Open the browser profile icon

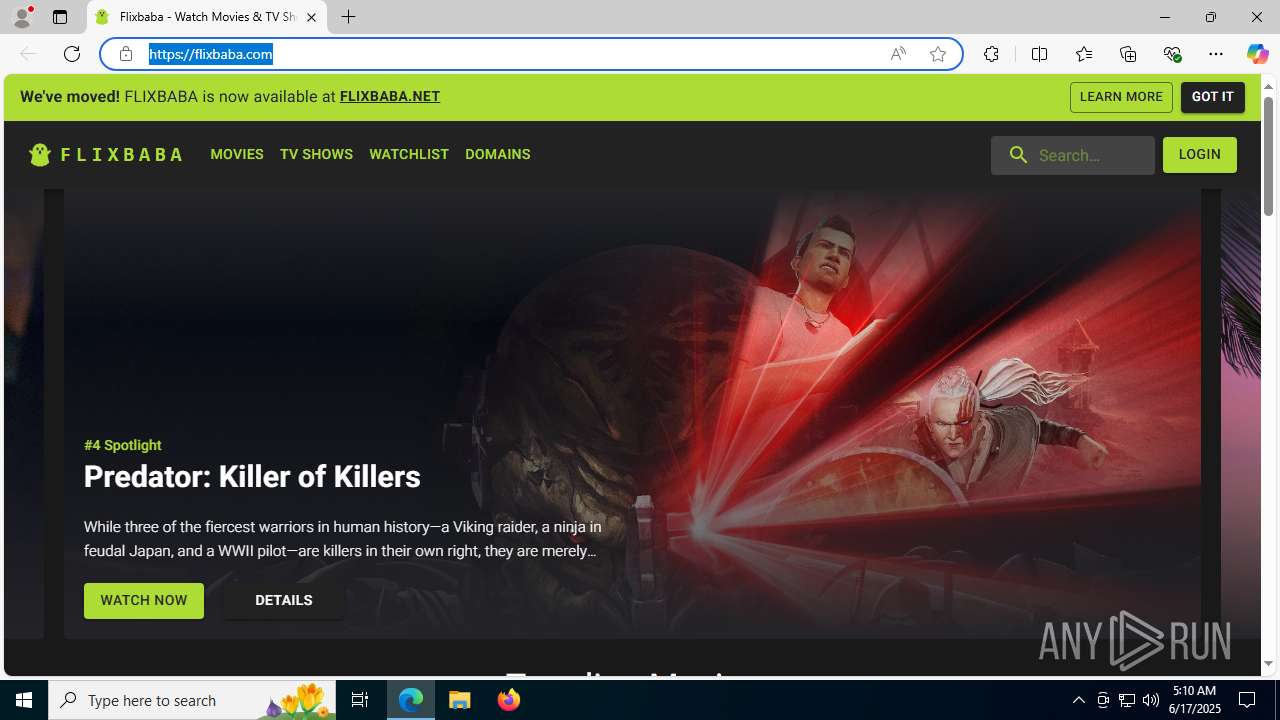[x=22, y=17]
